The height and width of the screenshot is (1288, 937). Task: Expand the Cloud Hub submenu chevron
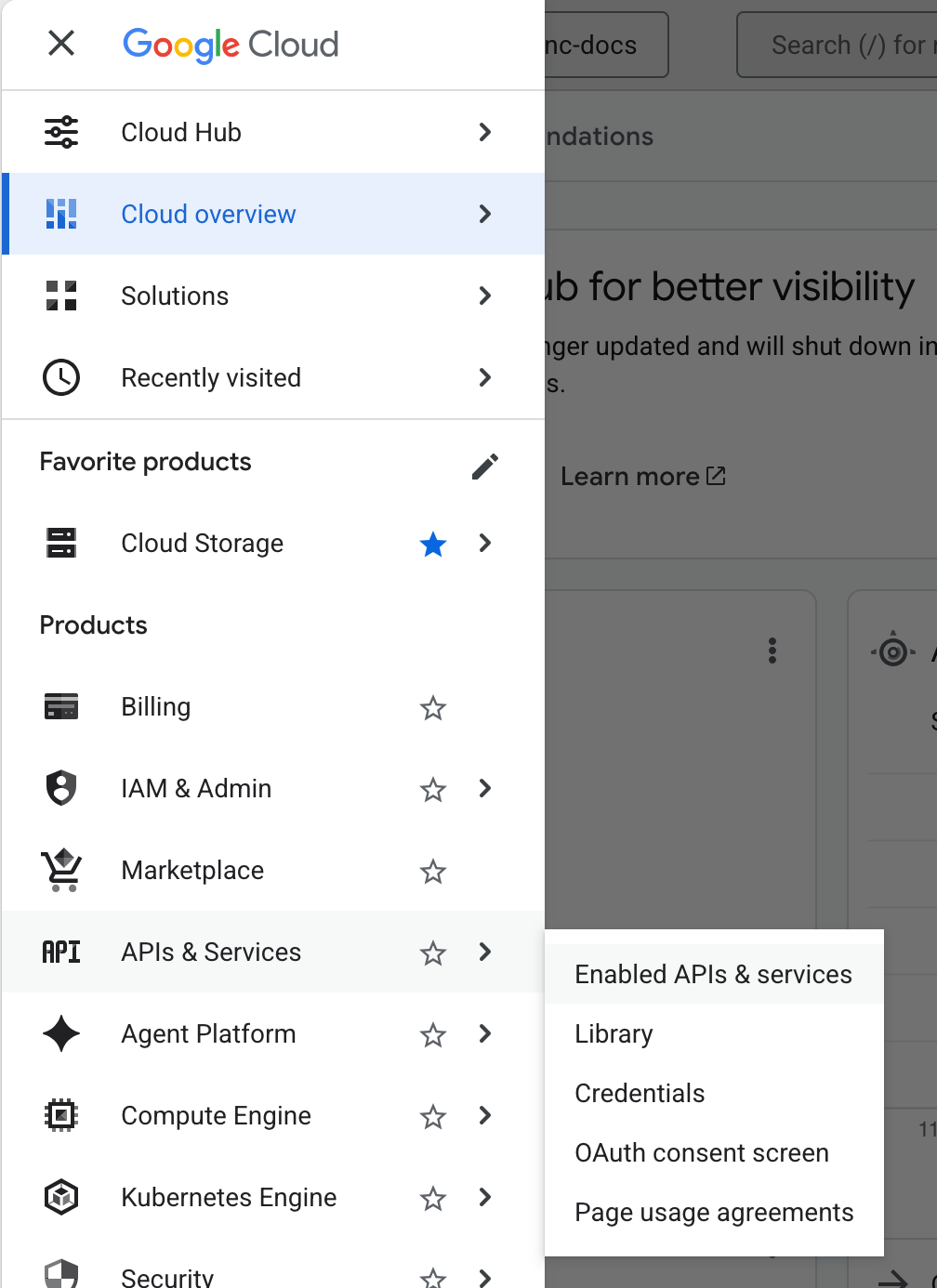484,132
